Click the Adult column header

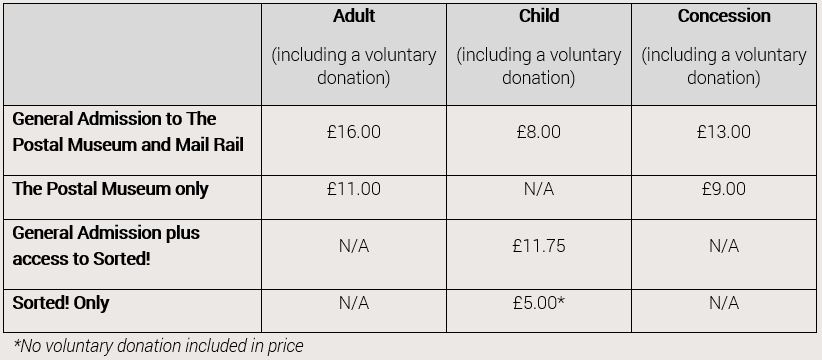click(354, 16)
